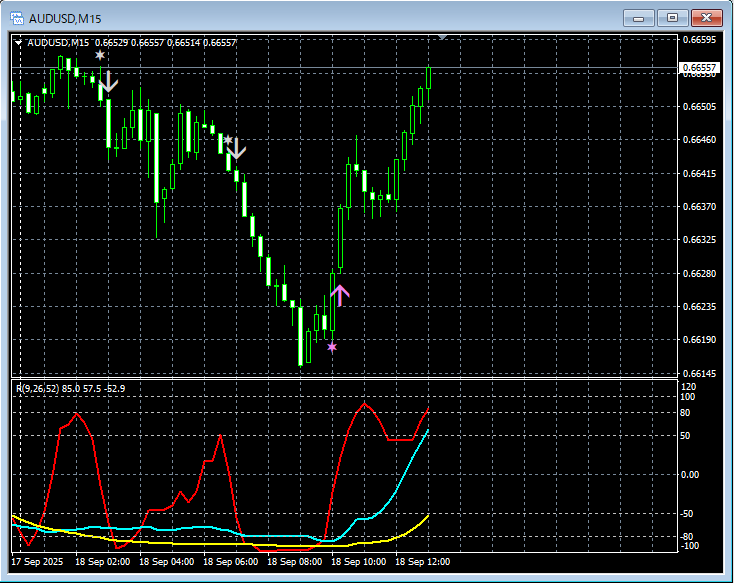Select the pink star marker below the candles

(x=332, y=347)
